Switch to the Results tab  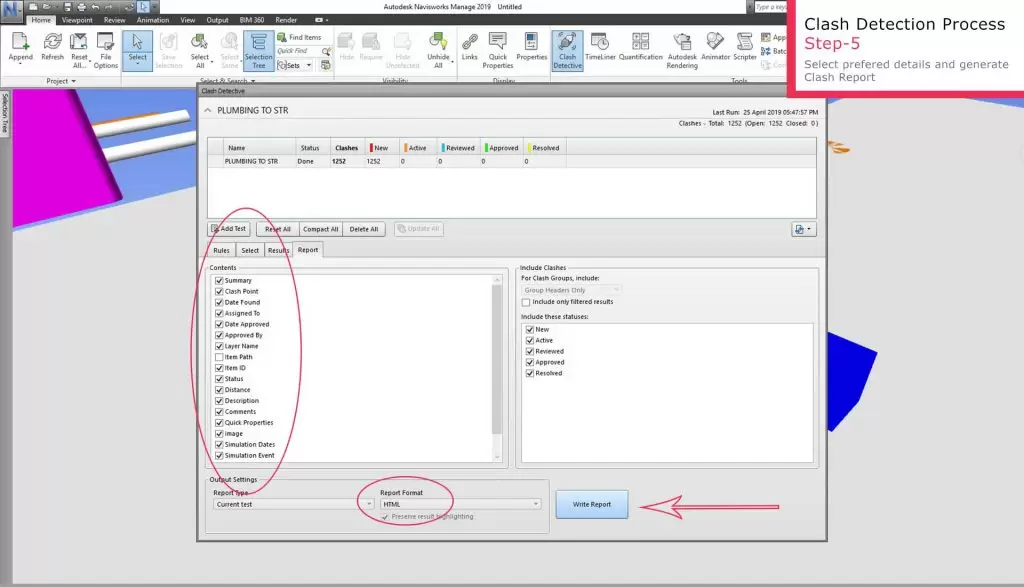pyautogui.click(x=278, y=250)
